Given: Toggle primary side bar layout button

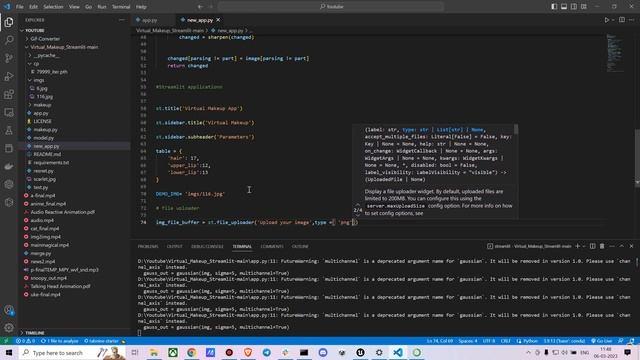Looking at the screenshot, I should pyautogui.click(x=554, y=7).
